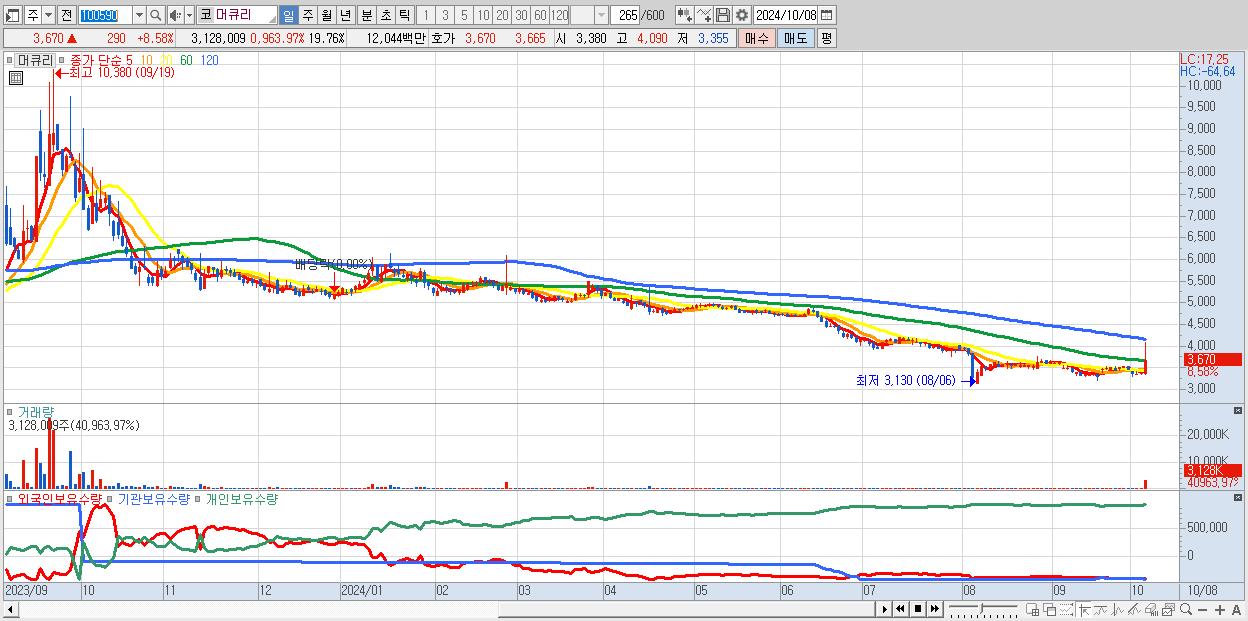Screen dimensions: 1248x621
Task: Click the overlapping windows icon in the bottom toolbar
Action: [1049, 609]
